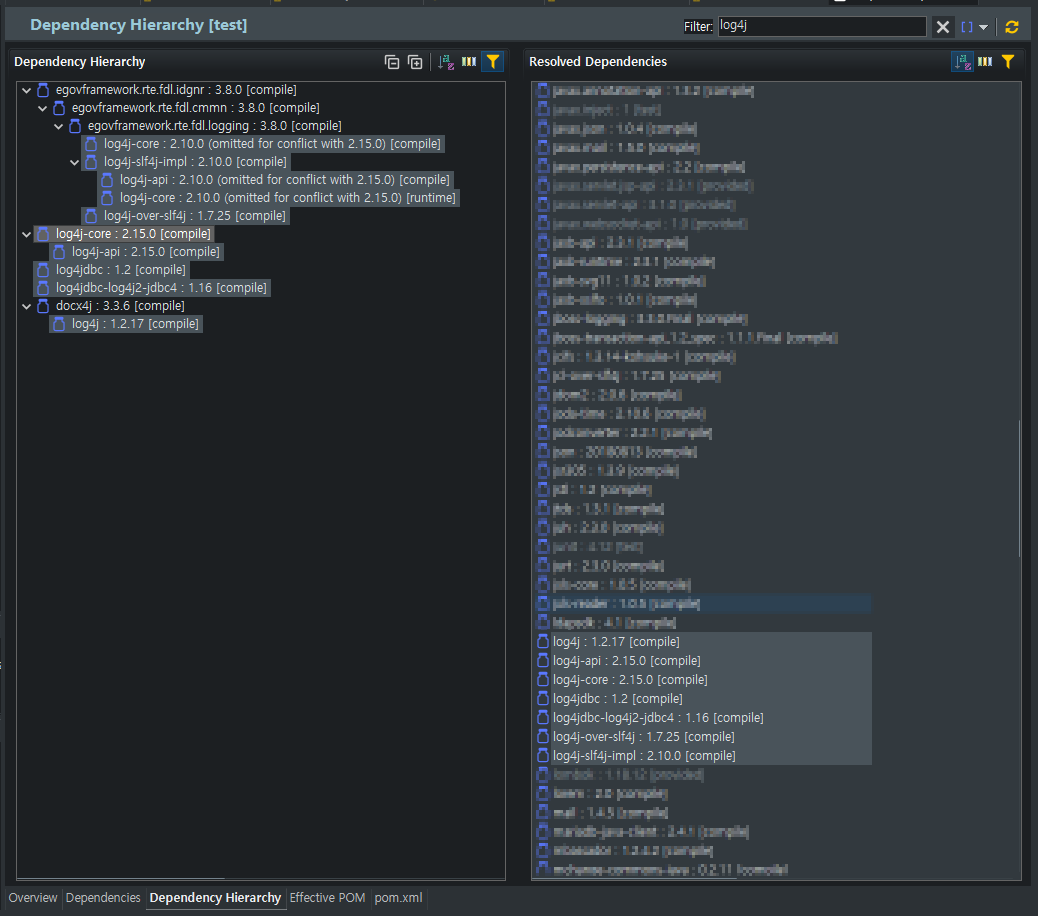The width and height of the screenshot is (1038, 916).
Task: Click jar icon beside log4j-over-slf4j in hierarchy
Action: pos(91,216)
